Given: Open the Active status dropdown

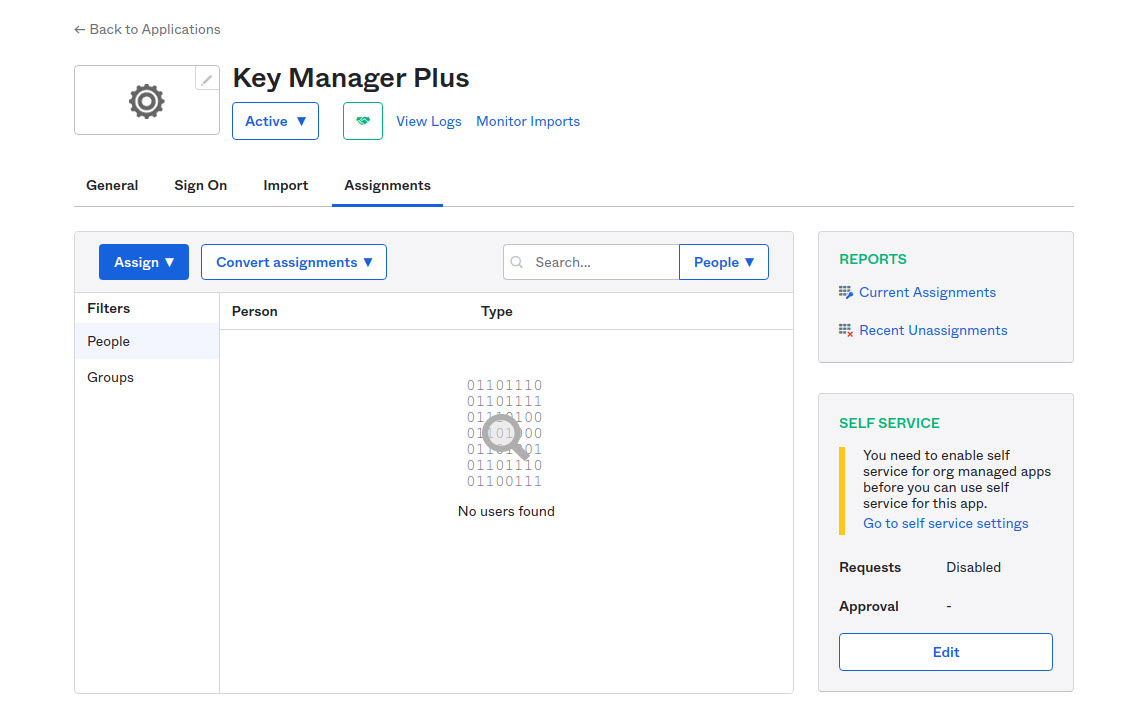Looking at the screenshot, I should coord(275,121).
